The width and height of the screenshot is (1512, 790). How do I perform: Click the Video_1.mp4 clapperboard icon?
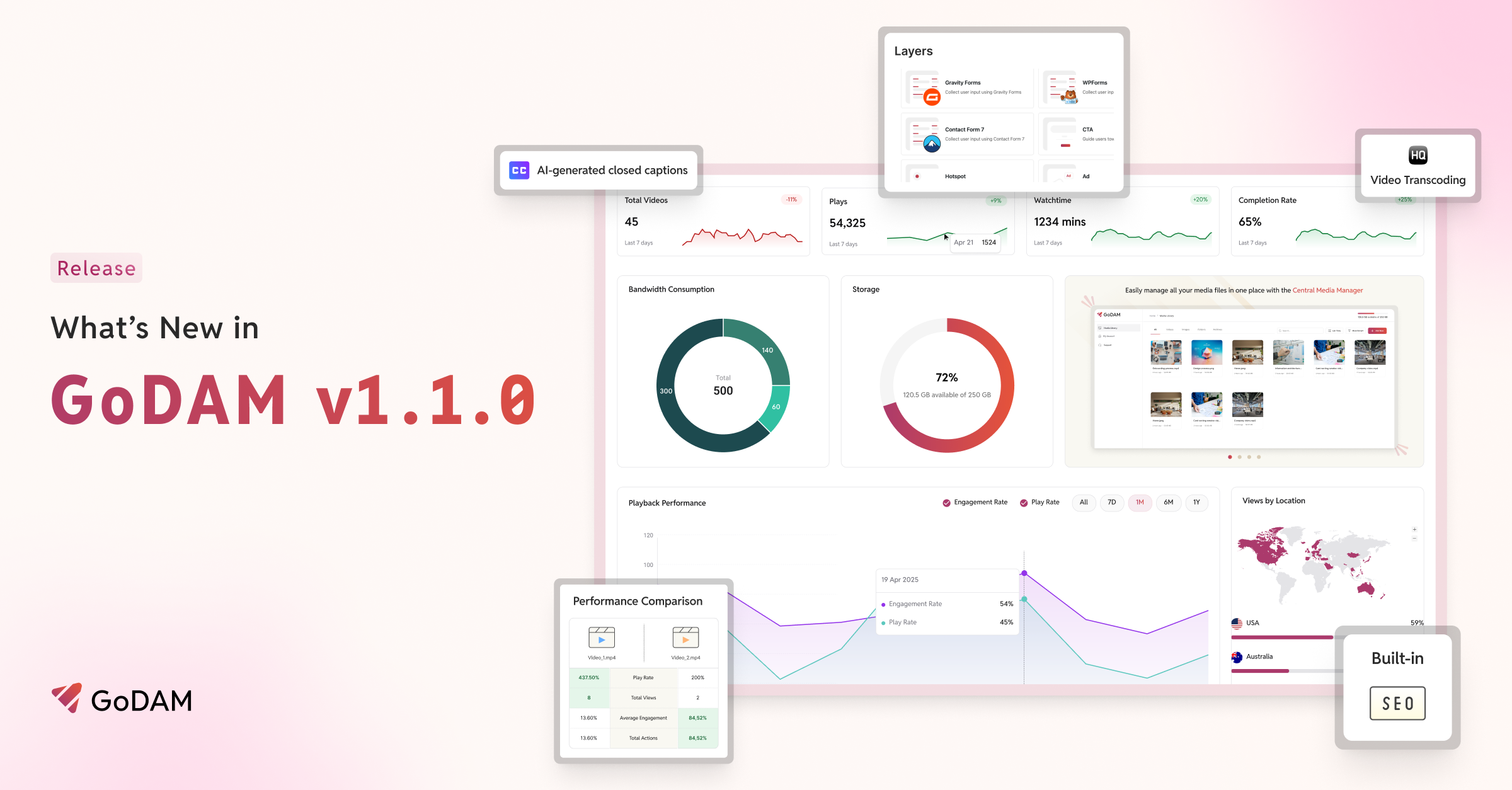coord(602,638)
